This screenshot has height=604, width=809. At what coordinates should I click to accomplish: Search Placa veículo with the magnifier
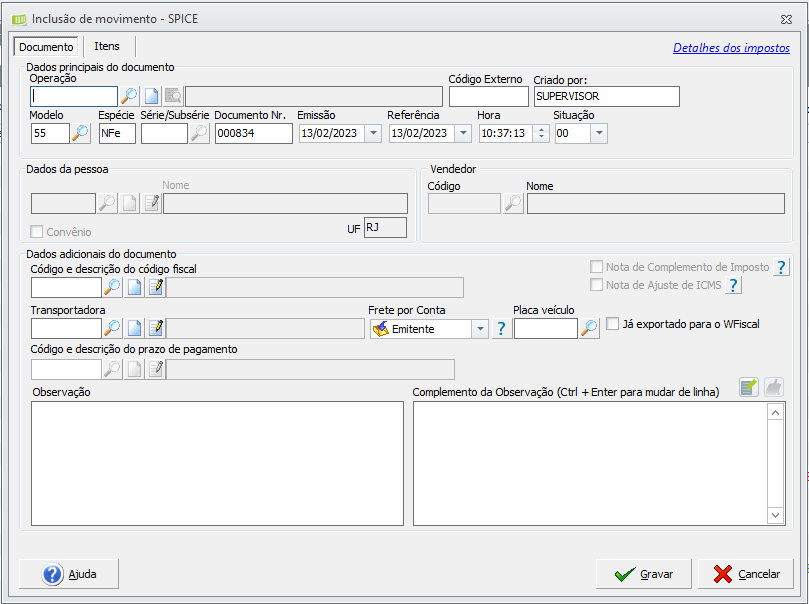[x=589, y=328]
